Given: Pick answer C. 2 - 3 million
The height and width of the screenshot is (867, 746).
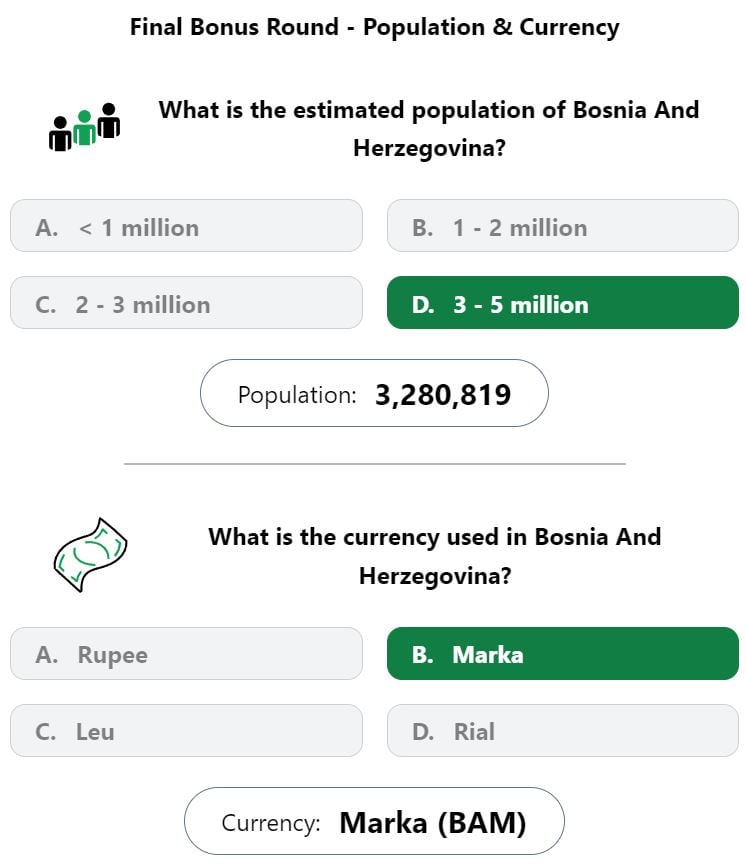Looking at the screenshot, I should point(186,302).
